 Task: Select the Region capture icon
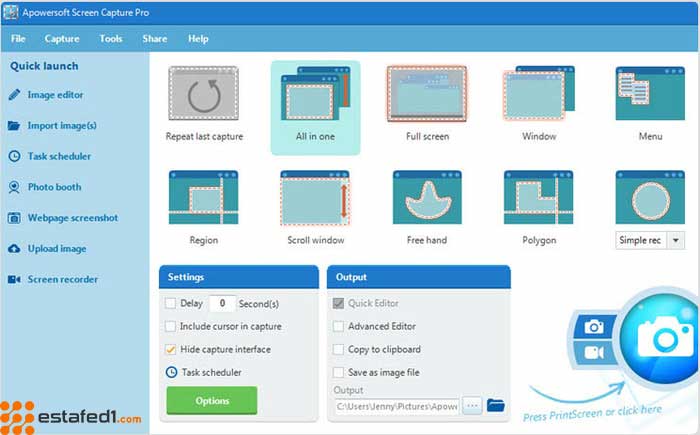pyautogui.click(x=204, y=198)
